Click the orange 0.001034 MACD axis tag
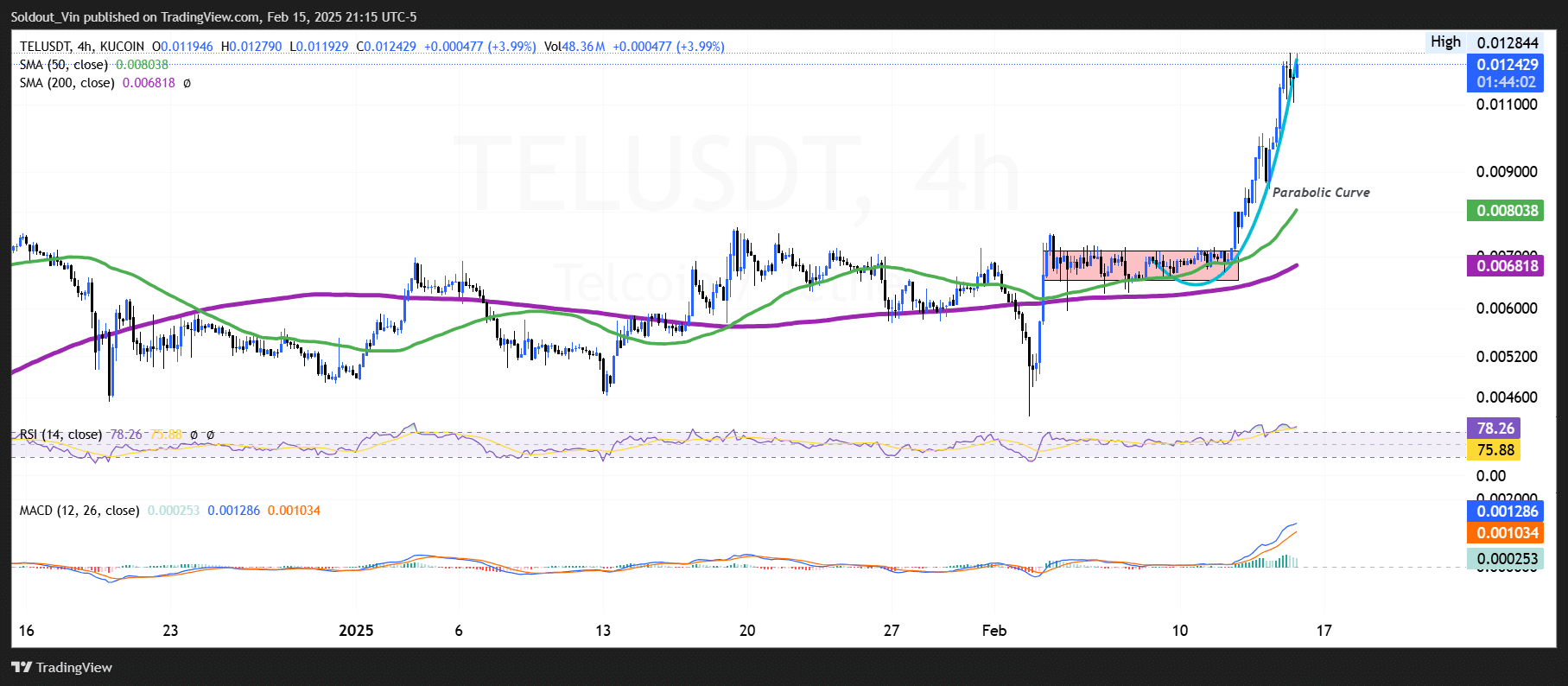 (x=1507, y=533)
